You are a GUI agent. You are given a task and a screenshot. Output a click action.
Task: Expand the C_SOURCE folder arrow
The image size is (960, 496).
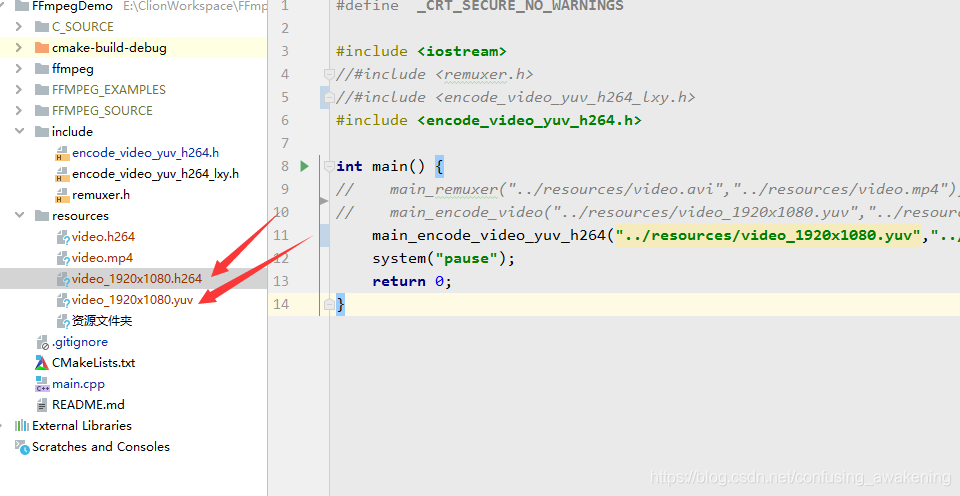pyautogui.click(x=18, y=26)
